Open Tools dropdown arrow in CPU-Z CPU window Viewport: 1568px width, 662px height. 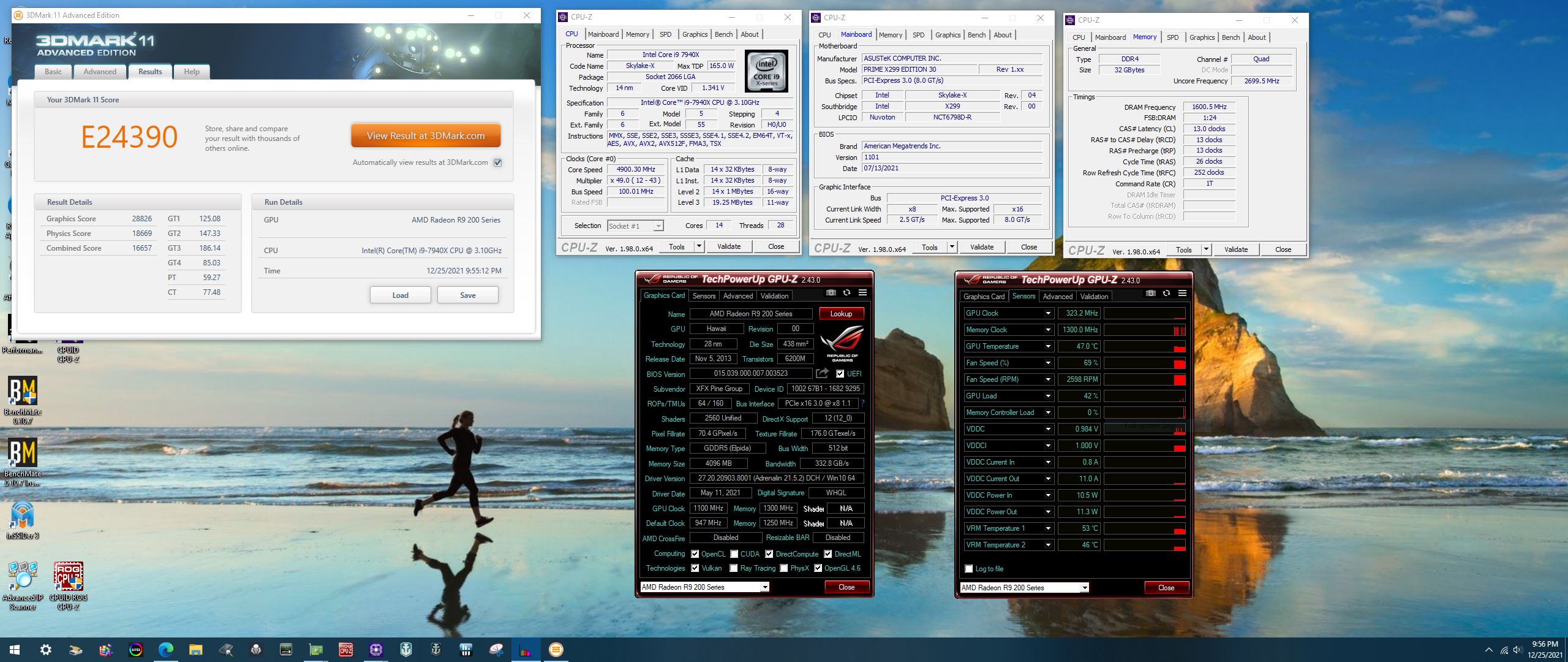coord(699,246)
